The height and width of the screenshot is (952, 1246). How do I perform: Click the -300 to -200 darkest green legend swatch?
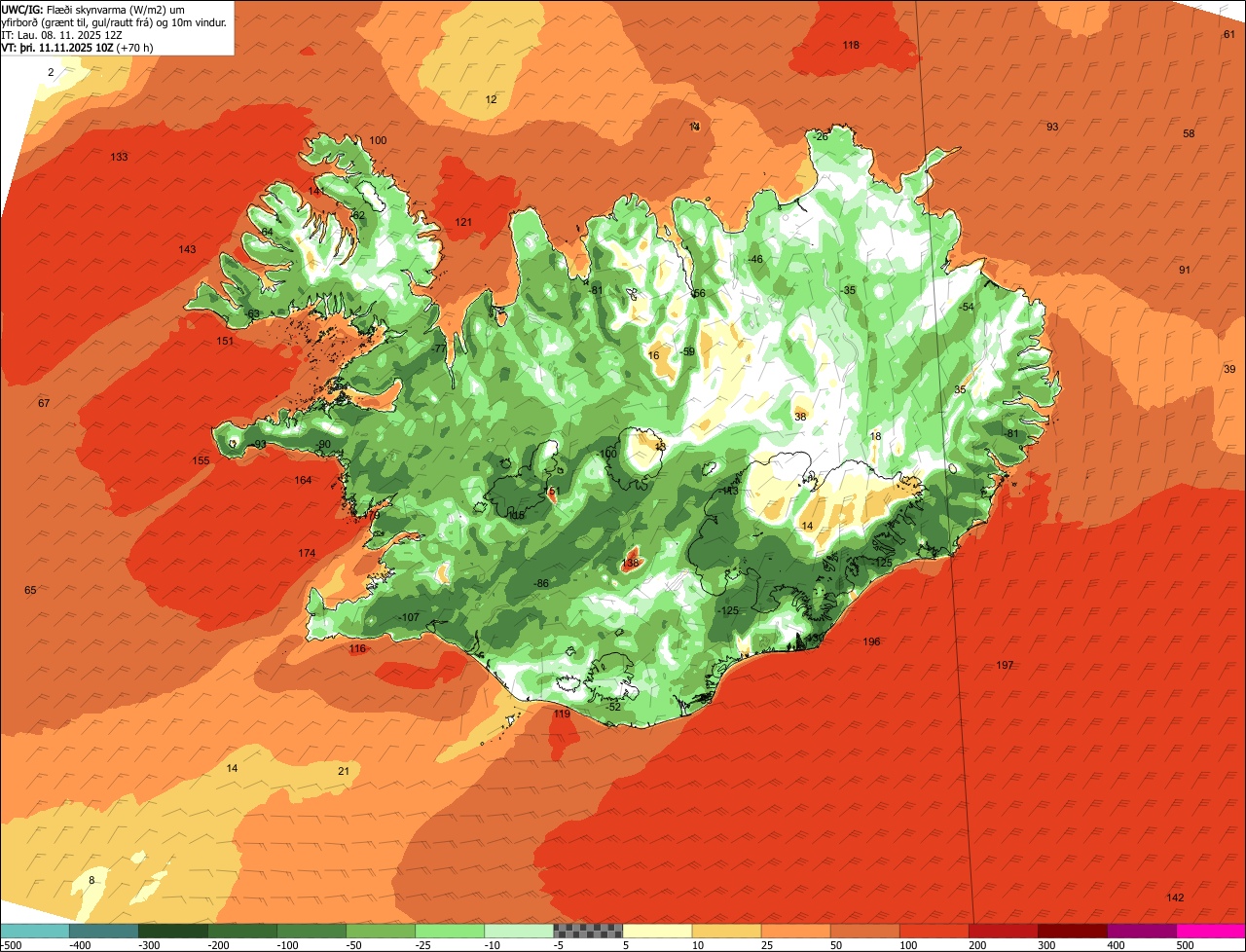173,931
